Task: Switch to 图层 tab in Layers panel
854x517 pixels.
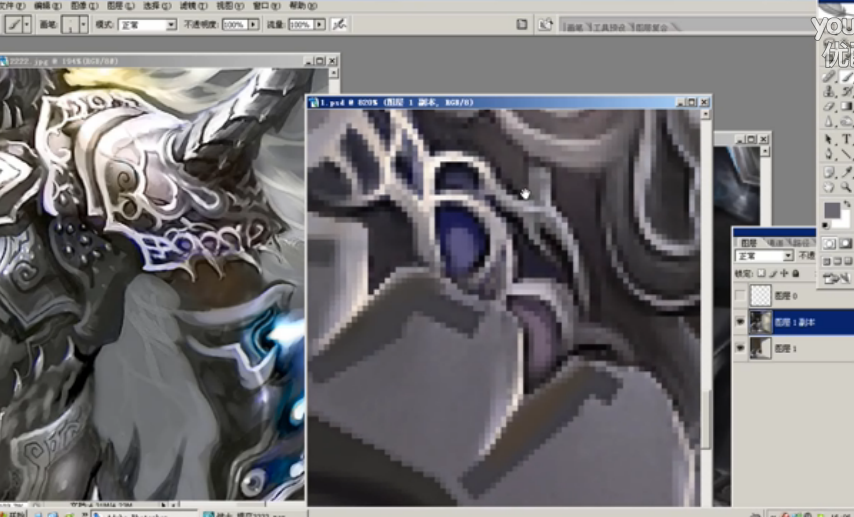Action: [749, 242]
